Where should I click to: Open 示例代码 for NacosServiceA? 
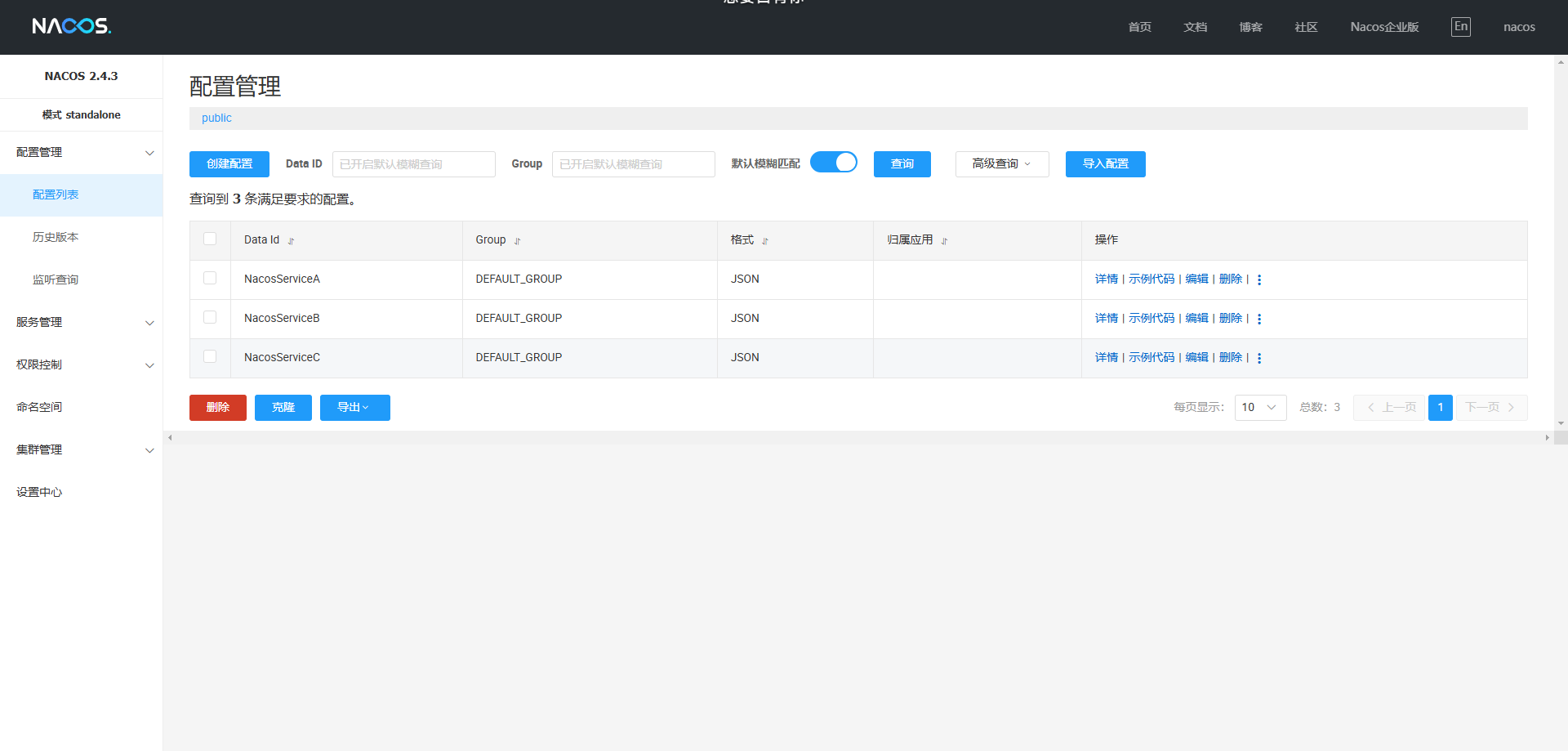tap(1151, 279)
